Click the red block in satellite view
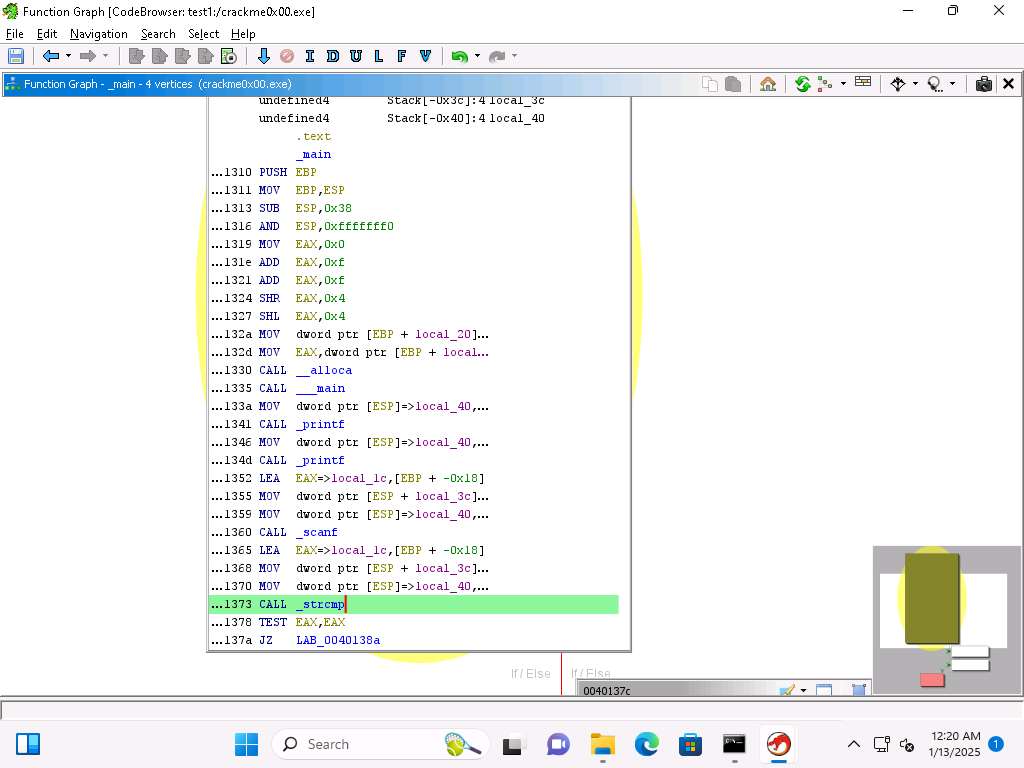 [932, 680]
